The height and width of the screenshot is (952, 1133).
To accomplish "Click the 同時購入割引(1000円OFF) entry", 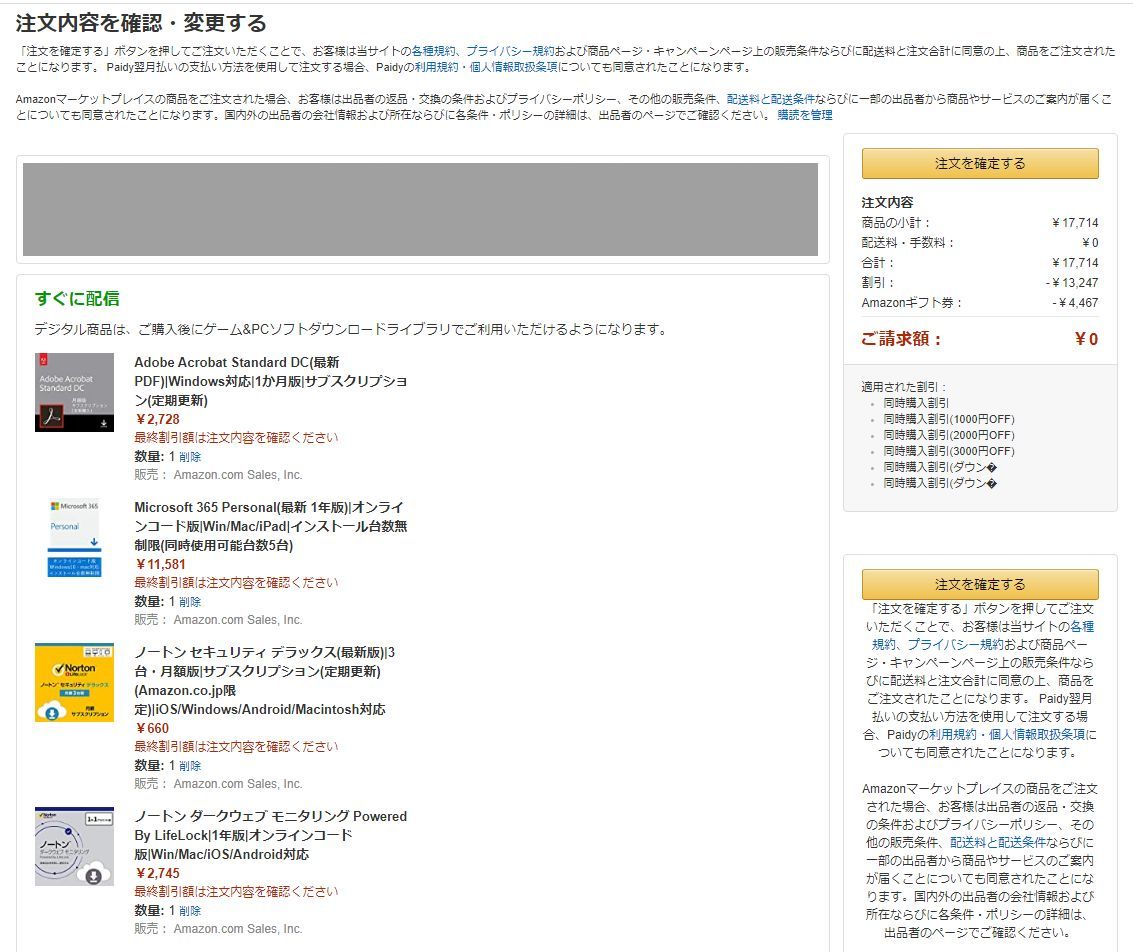I will click(x=949, y=419).
